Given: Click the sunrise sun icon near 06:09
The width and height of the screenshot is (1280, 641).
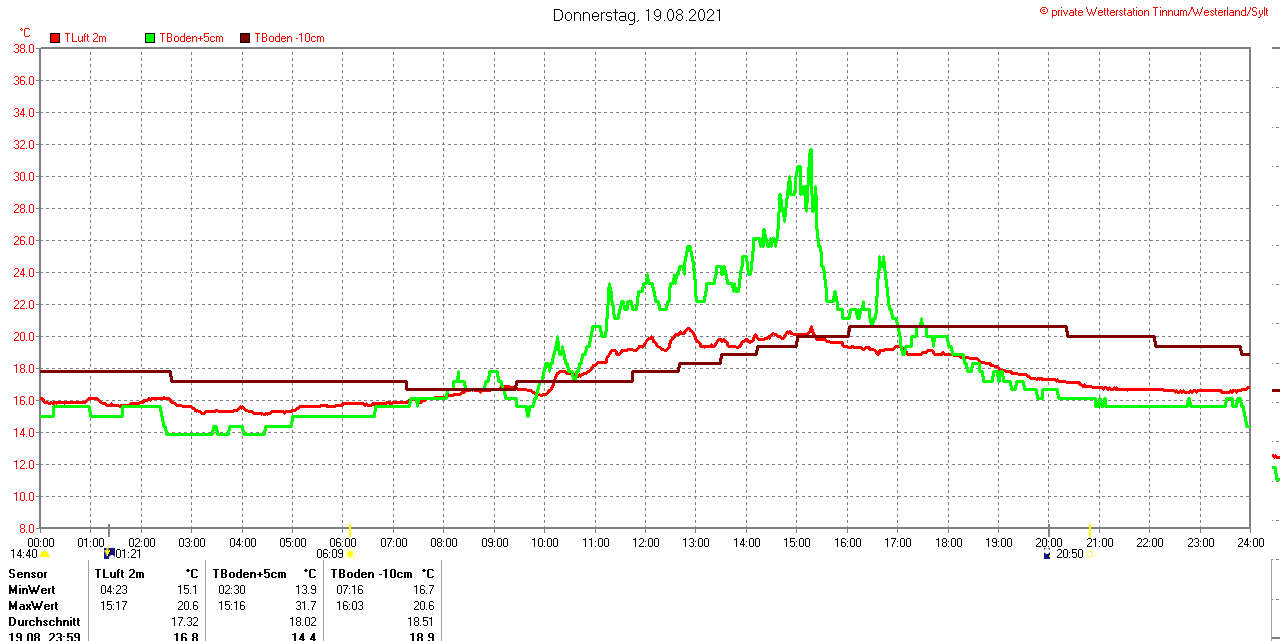Looking at the screenshot, I should (x=350, y=554).
